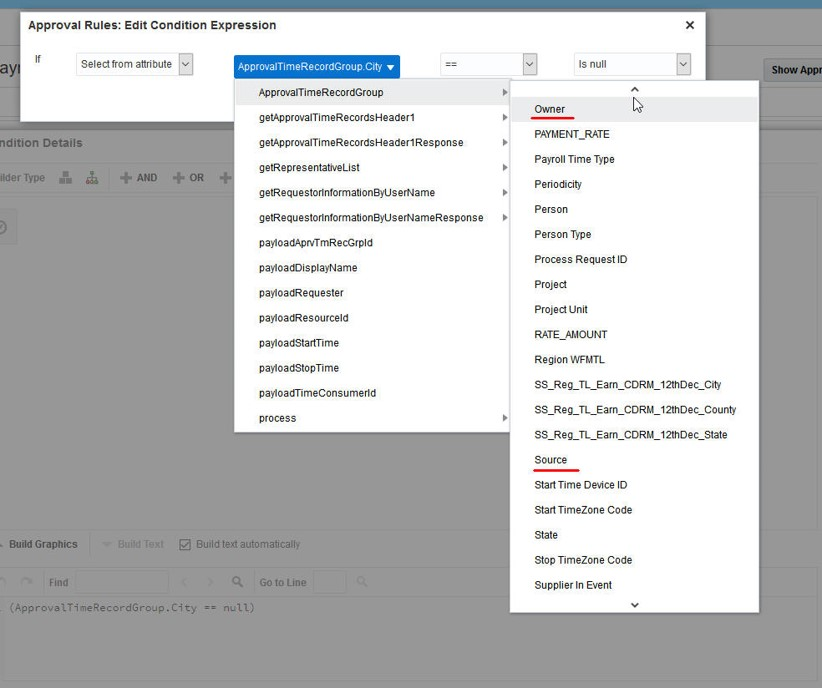Screen dimensions: 822x688
Task: Click the previous match arrow
Action: 185,582
